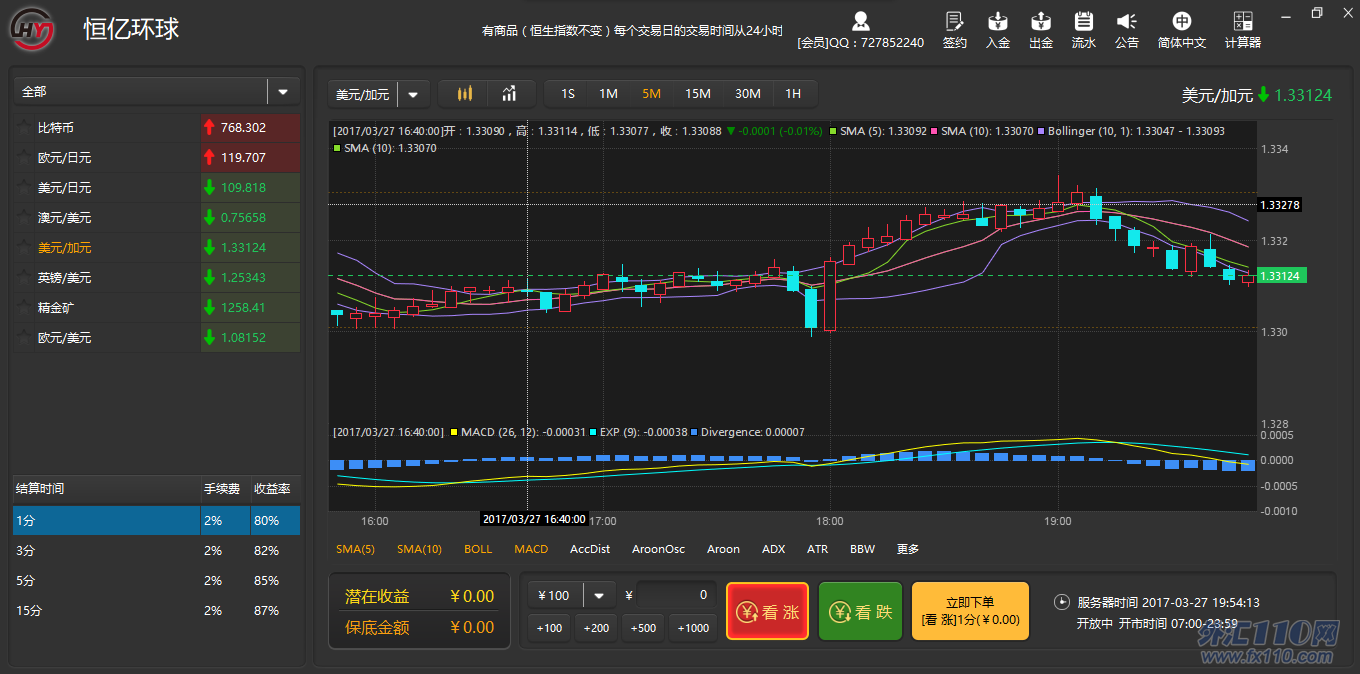This screenshot has height=674, width=1360.
Task: Click the 结算时间 column header
Action: (x=40, y=489)
